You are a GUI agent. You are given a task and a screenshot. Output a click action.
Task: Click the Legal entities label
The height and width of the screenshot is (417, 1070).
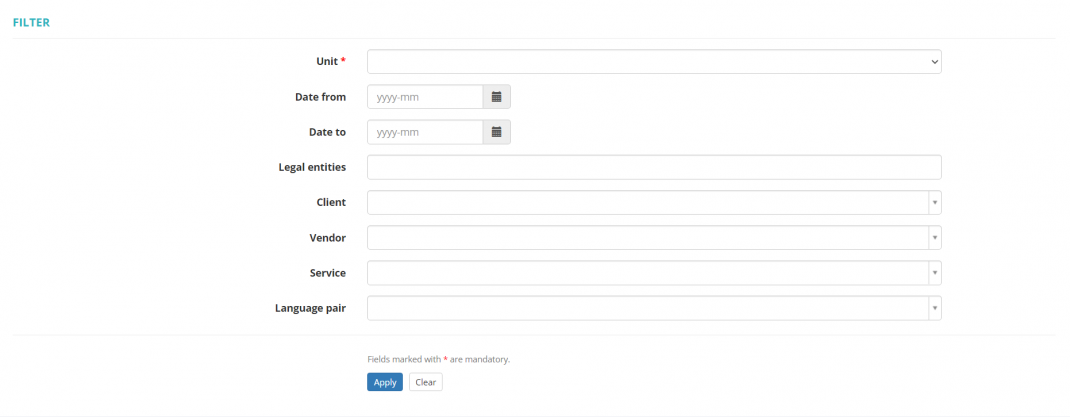coord(312,167)
